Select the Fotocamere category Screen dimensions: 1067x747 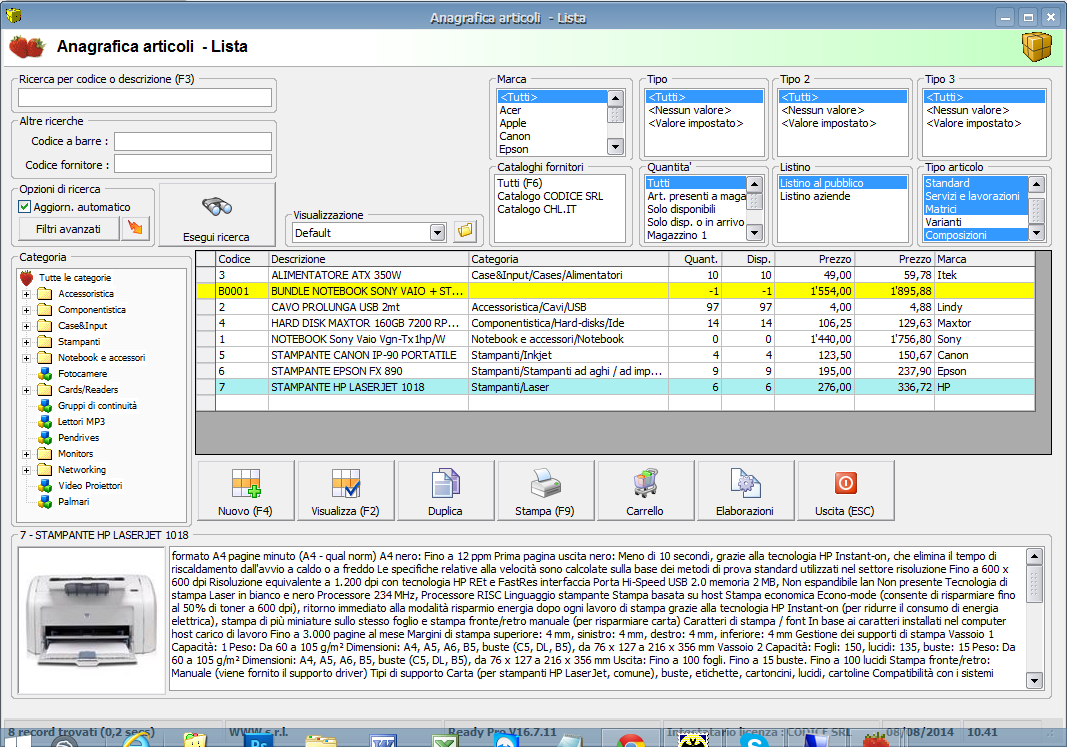tap(82, 374)
